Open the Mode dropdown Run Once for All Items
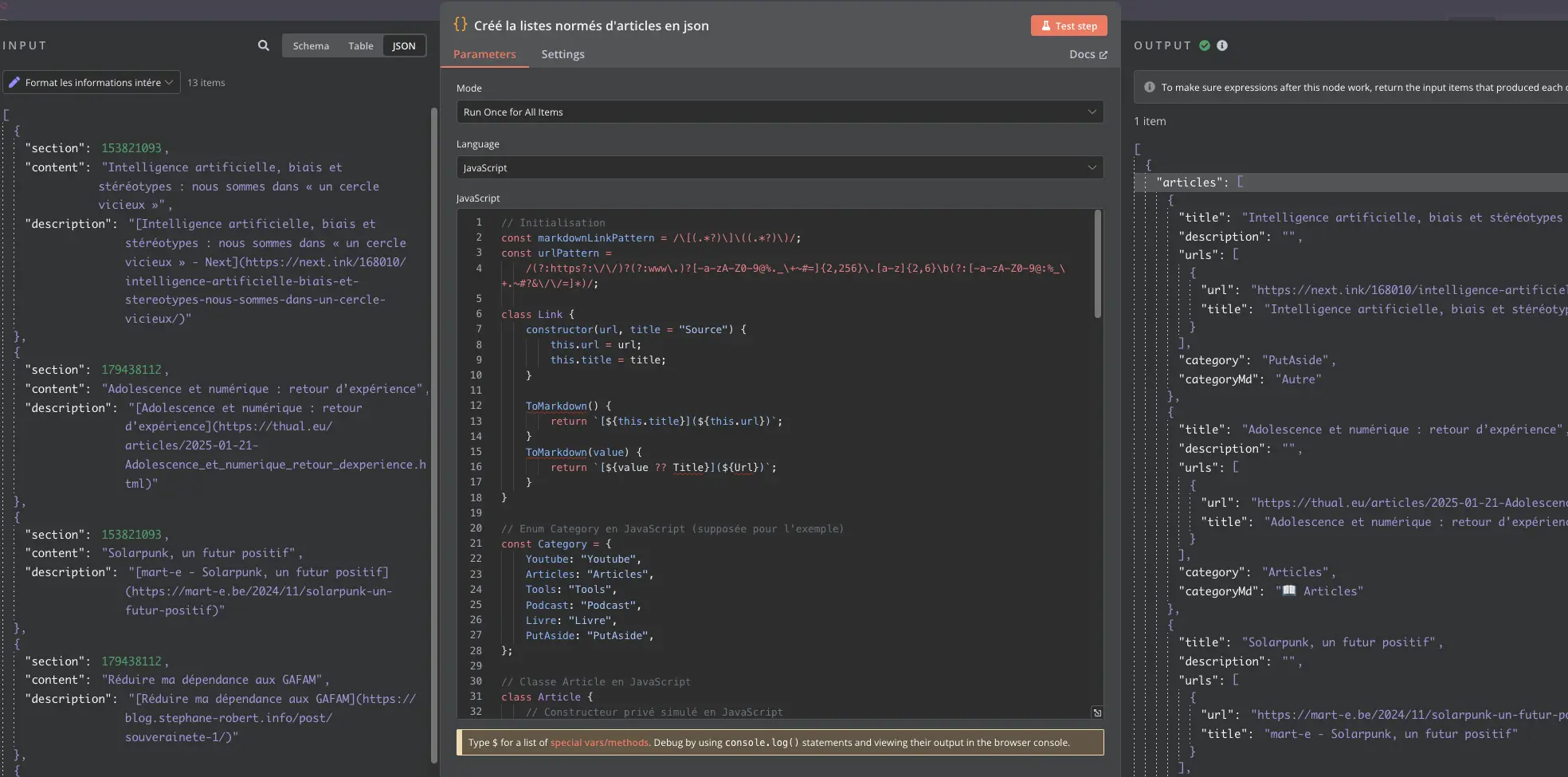 click(780, 112)
